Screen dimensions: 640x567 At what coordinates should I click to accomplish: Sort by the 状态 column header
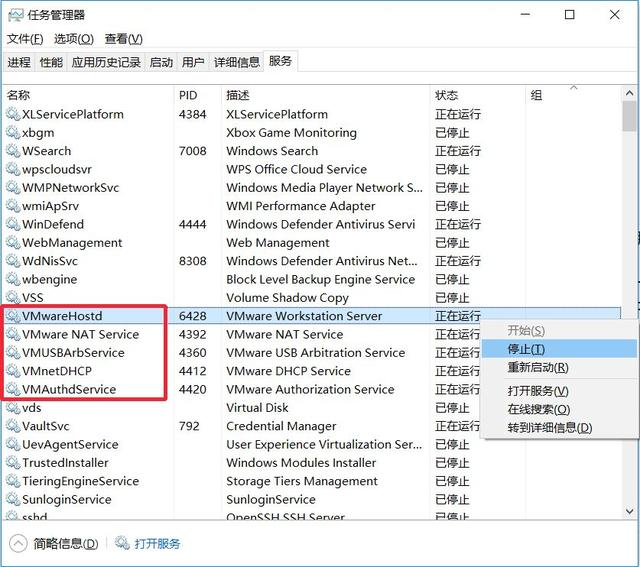[478, 95]
